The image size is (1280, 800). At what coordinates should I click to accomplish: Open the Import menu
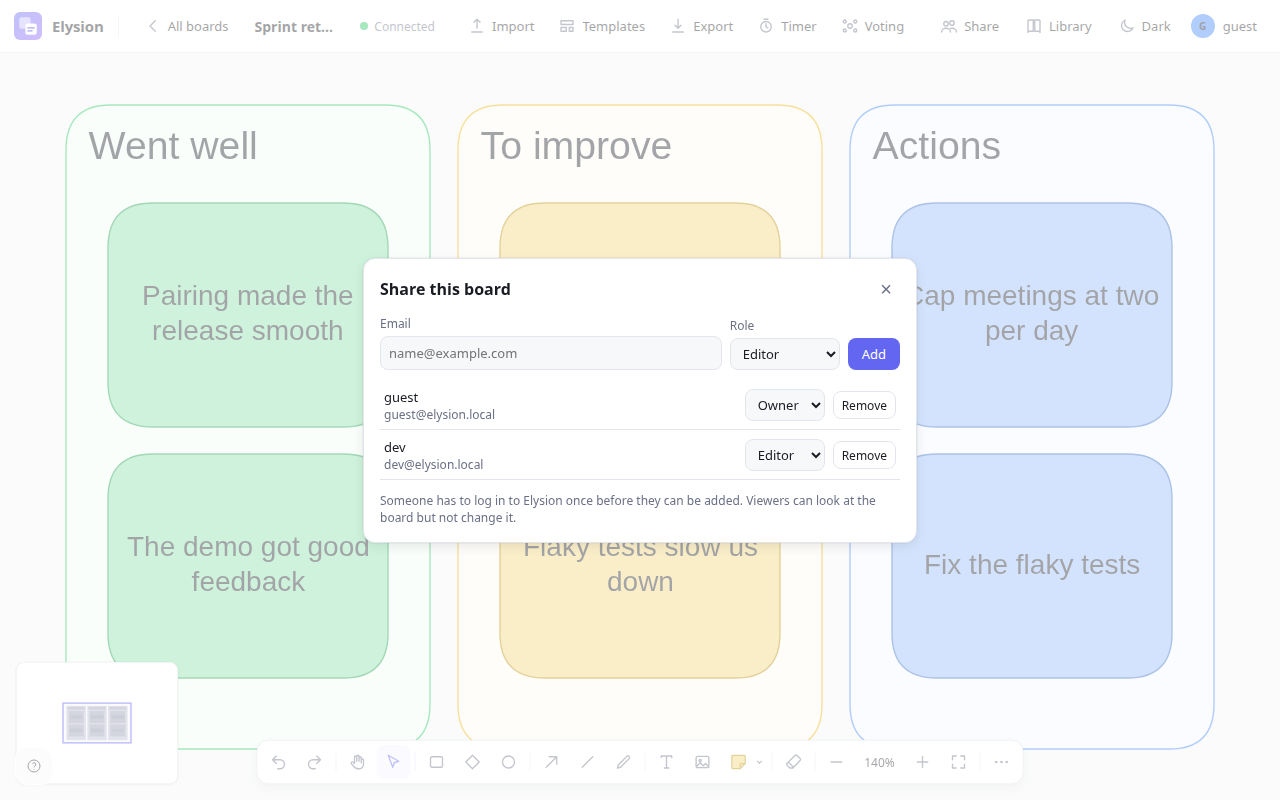click(502, 26)
